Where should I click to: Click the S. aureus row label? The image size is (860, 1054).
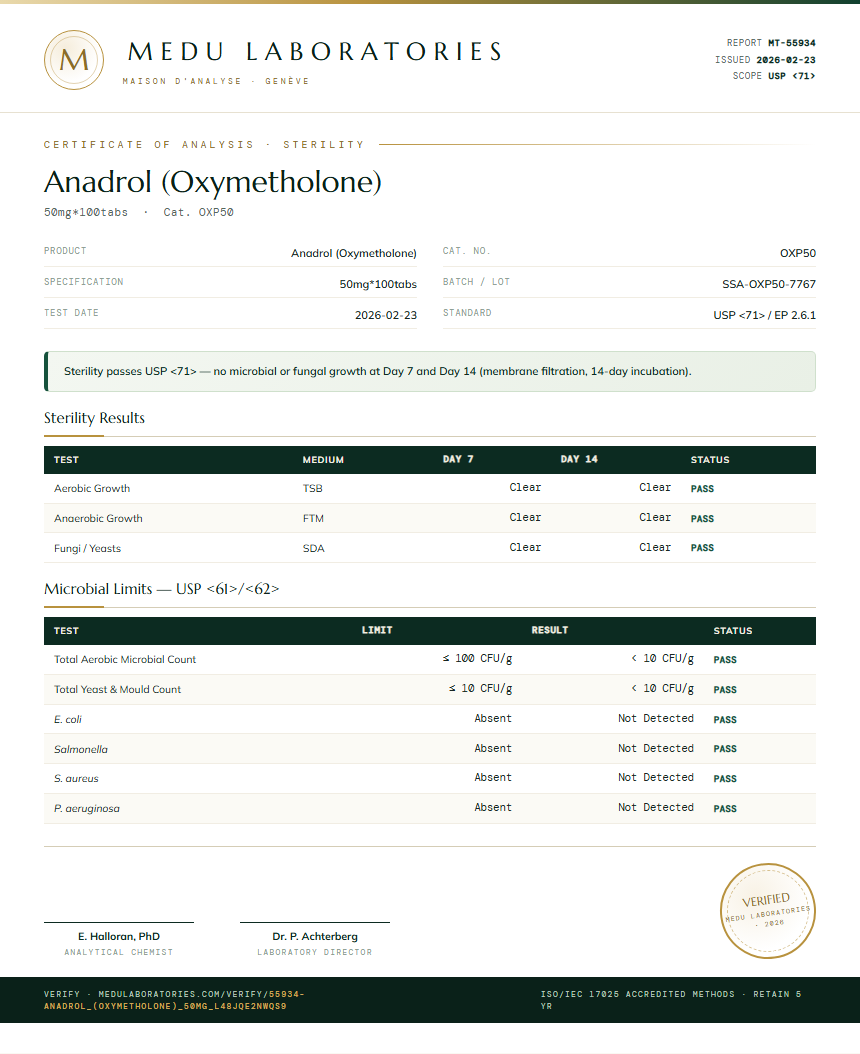pos(76,778)
